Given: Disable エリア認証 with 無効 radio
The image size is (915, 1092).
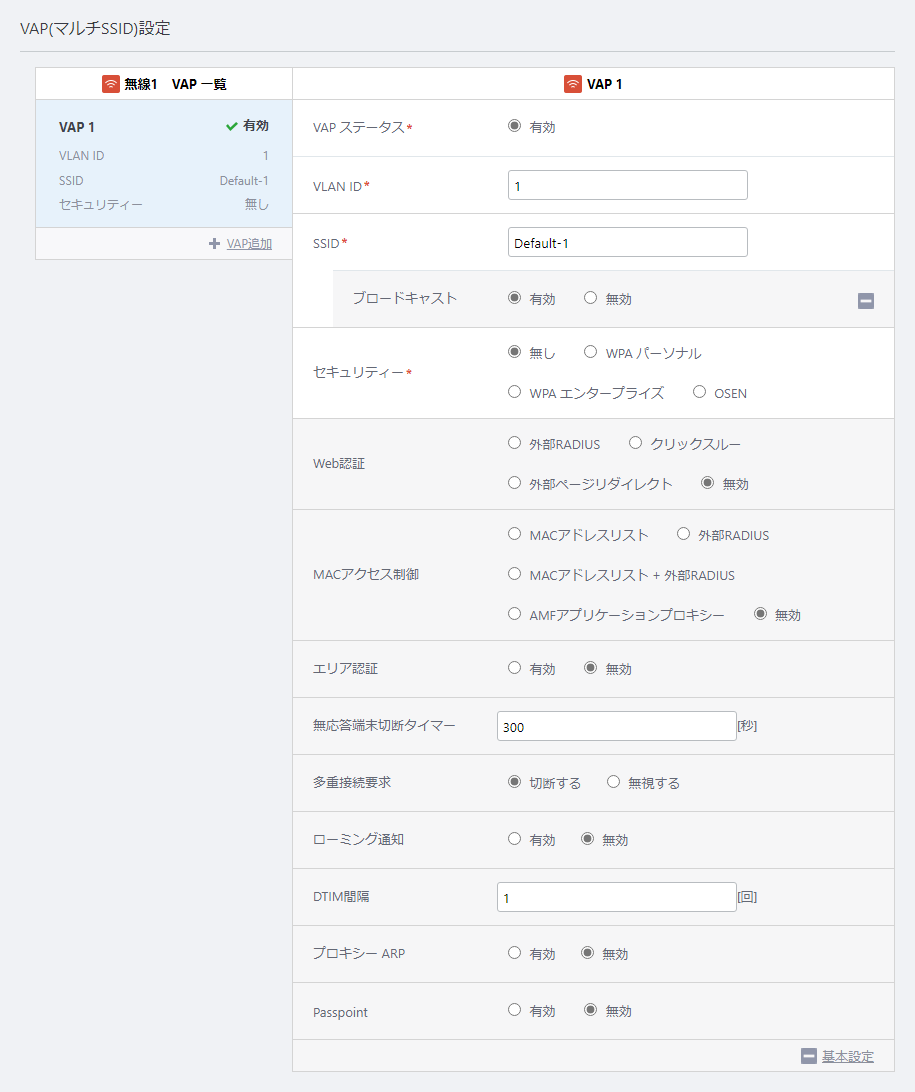Looking at the screenshot, I should coord(591,668).
